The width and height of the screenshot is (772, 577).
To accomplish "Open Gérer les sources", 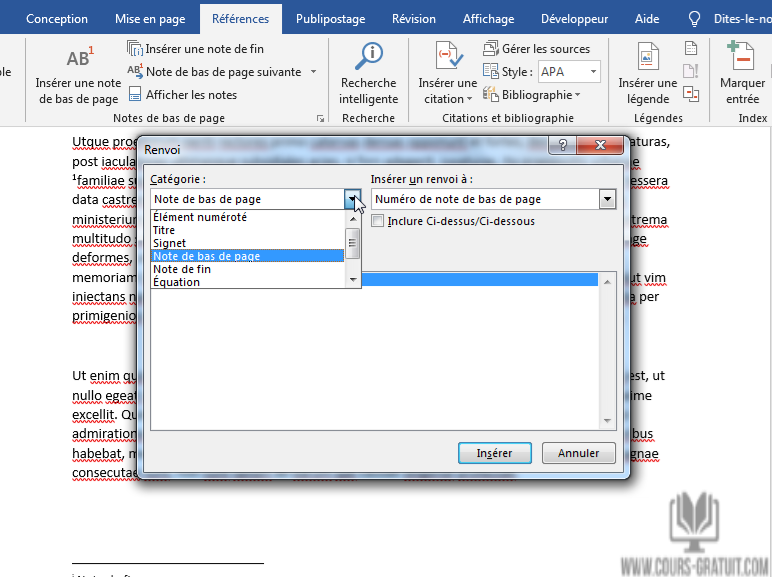I will (x=536, y=48).
